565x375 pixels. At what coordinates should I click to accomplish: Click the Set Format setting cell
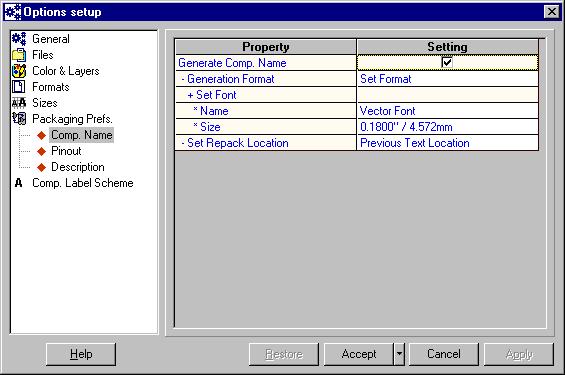448,79
